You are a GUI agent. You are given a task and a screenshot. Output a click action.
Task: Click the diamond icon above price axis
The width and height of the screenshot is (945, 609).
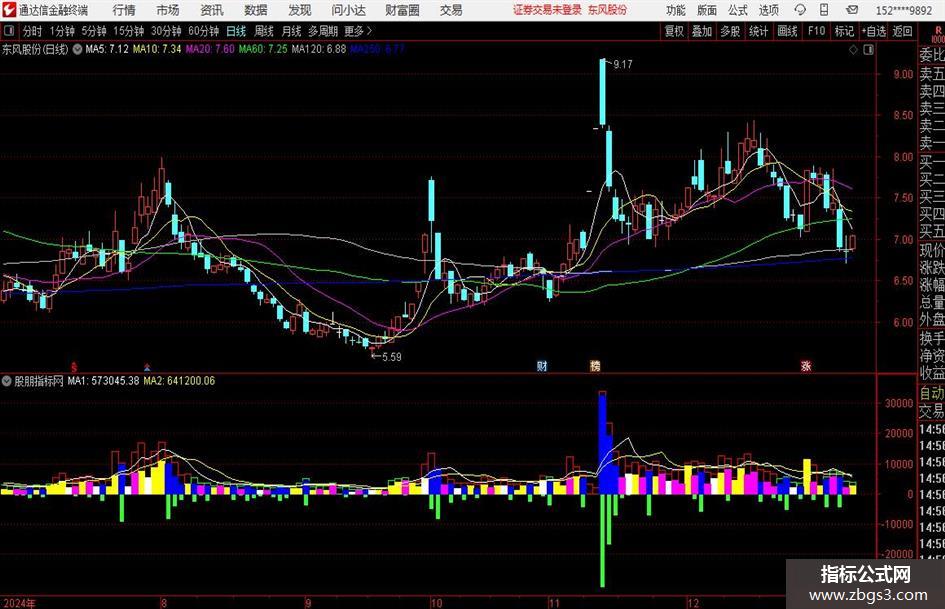(x=853, y=50)
